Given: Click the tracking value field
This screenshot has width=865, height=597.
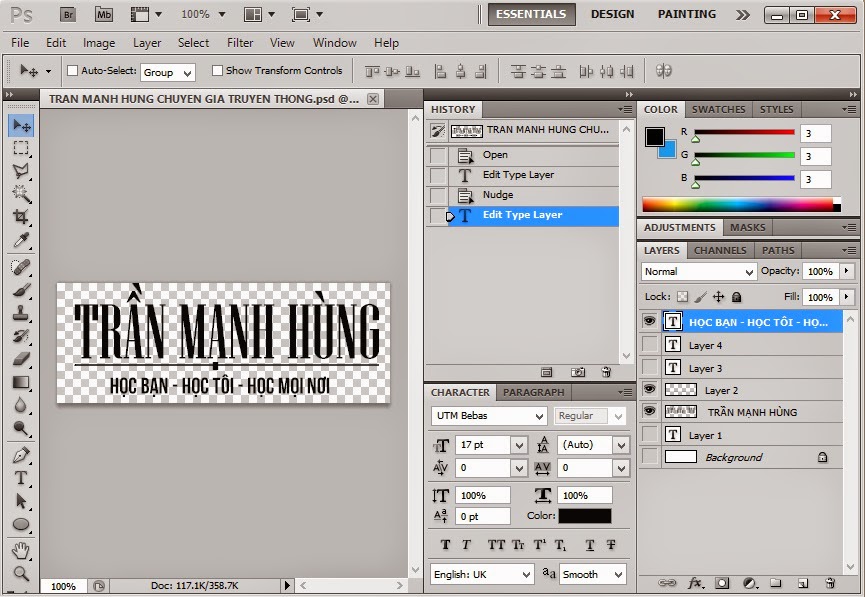Looking at the screenshot, I should (585, 468).
